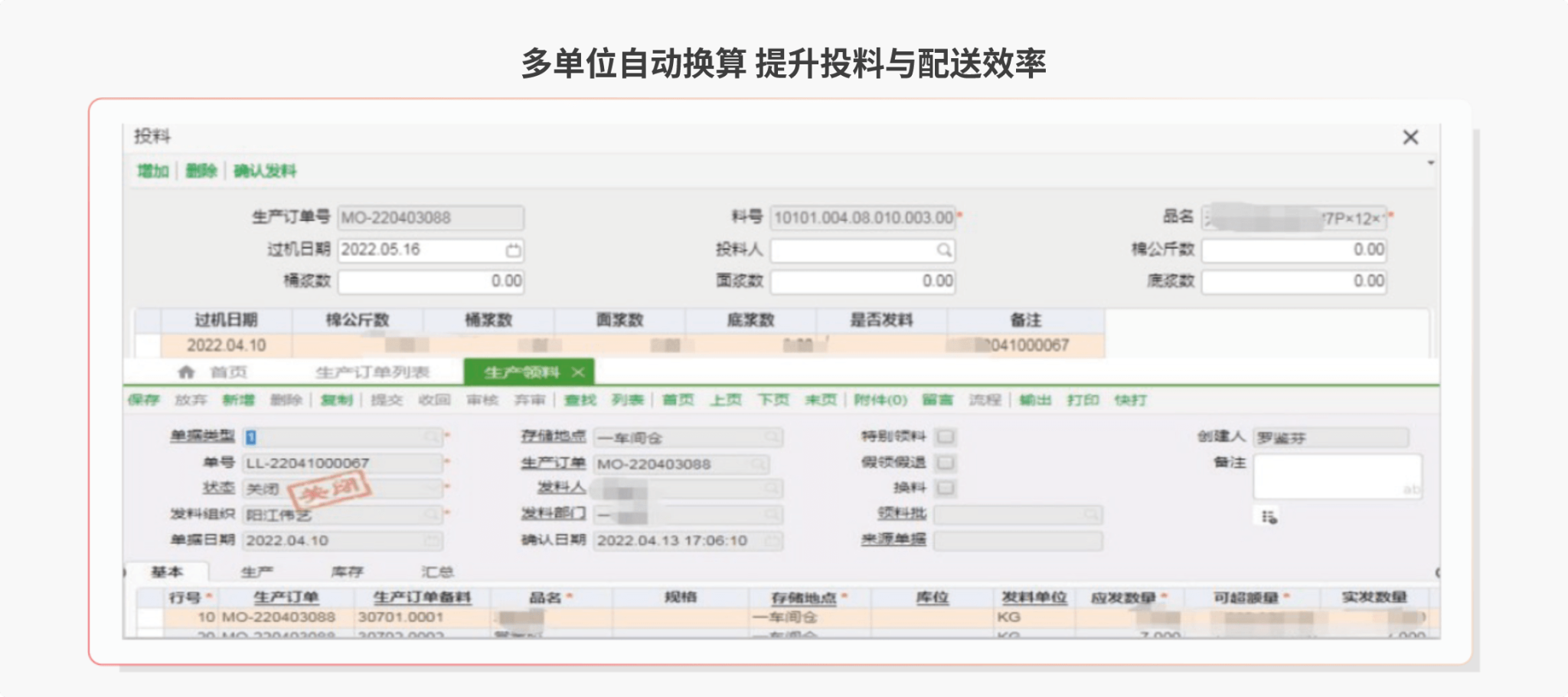Open the calendar icon in 确认日期 field

point(772,541)
